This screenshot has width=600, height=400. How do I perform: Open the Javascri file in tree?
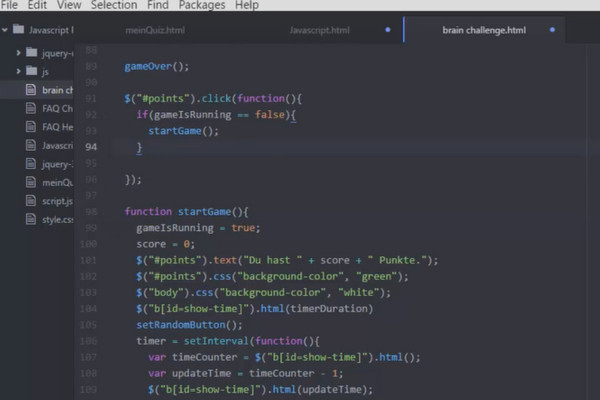(57, 146)
